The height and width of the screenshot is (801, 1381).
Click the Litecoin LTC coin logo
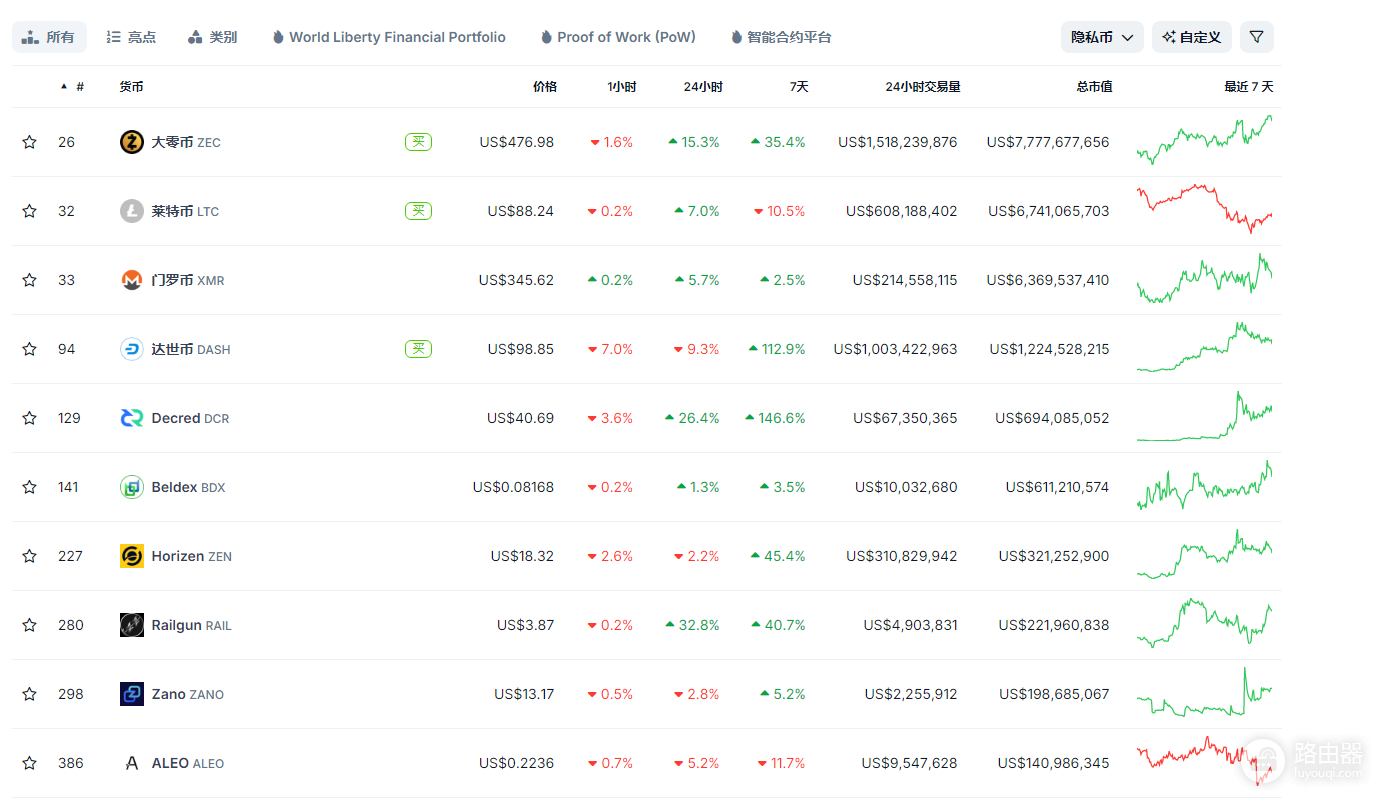131,211
